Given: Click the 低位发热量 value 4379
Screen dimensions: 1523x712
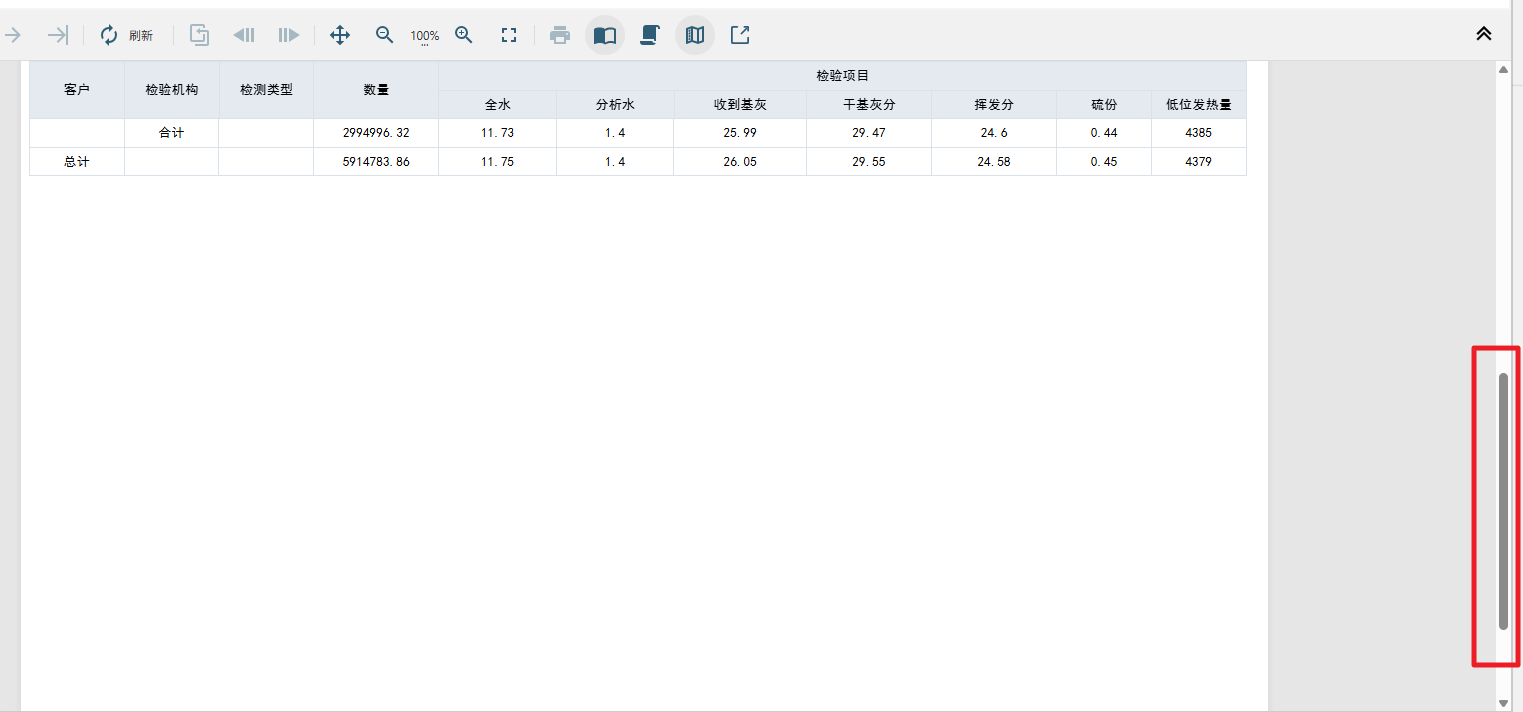Looking at the screenshot, I should pyautogui.click(x=1199, y=162).
